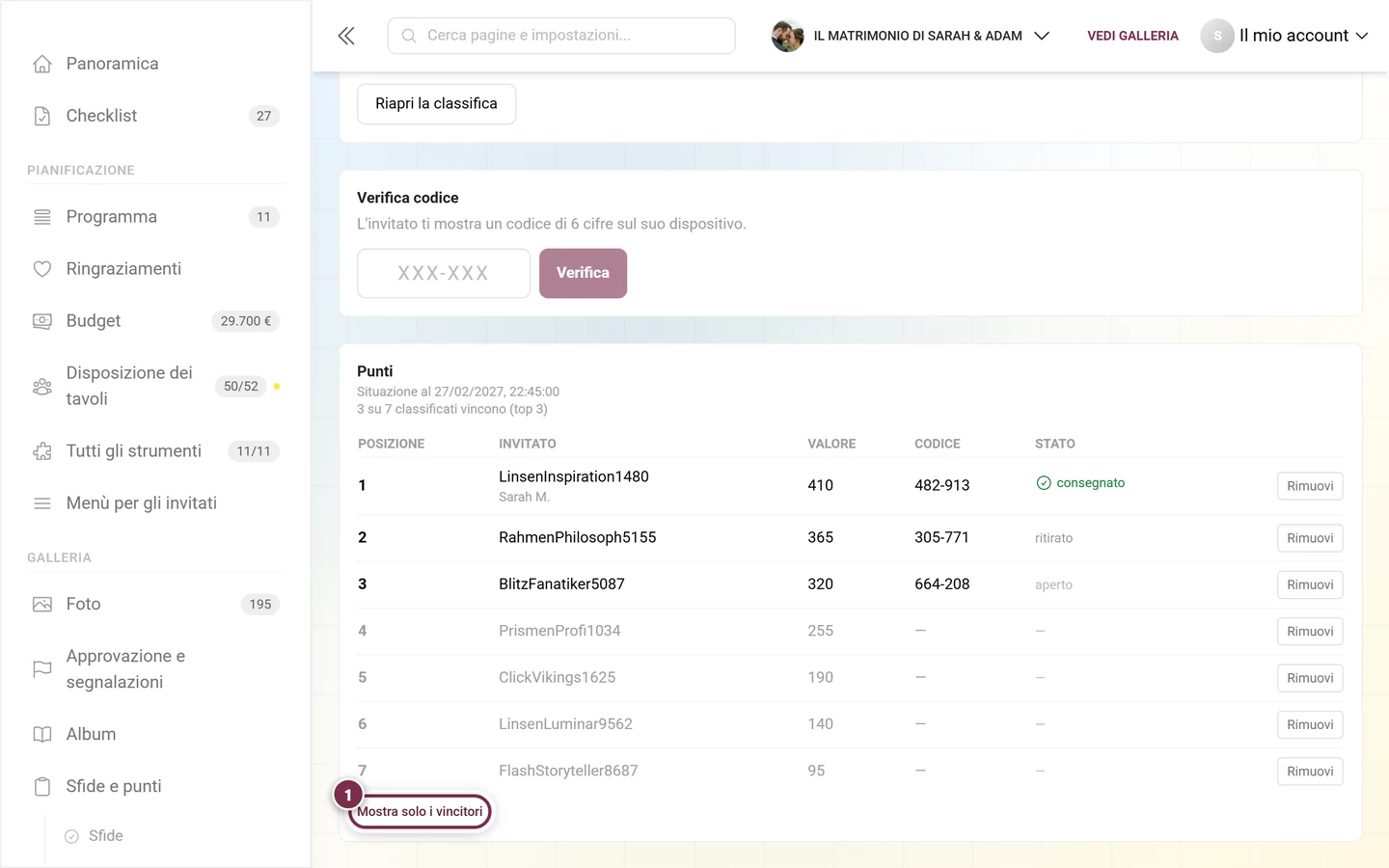Remove BlitzFanatiker5087 from the ranking

click(1310, 584)
